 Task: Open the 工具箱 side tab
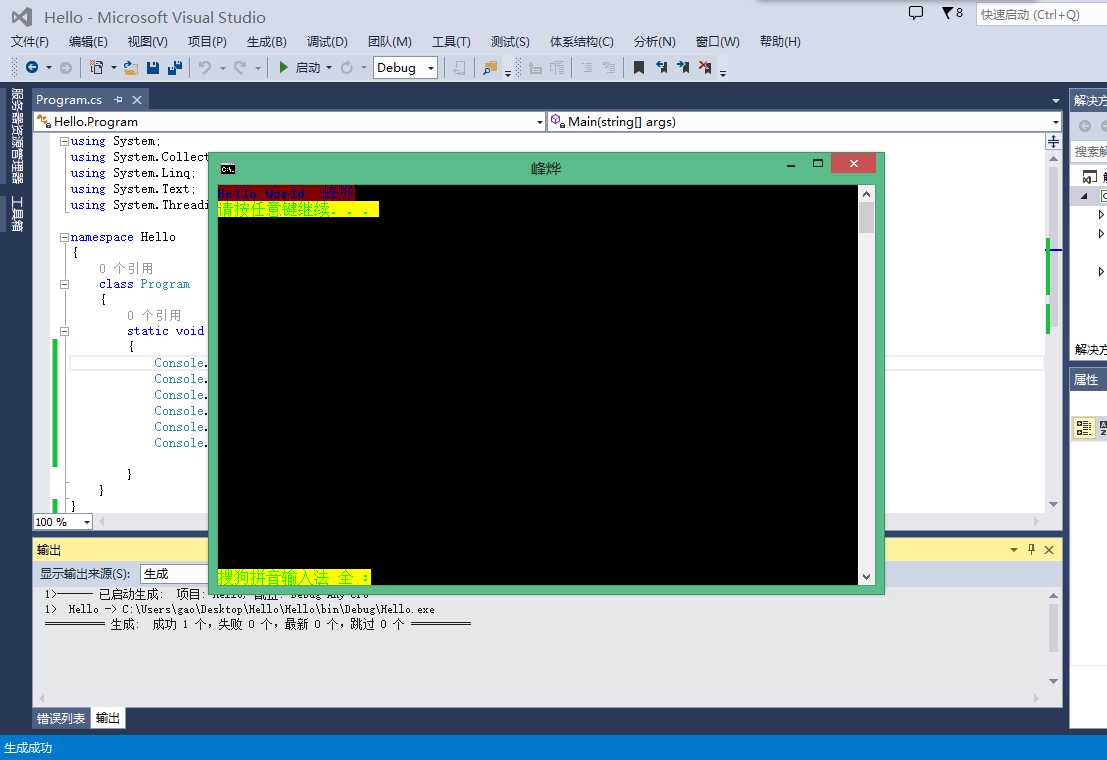pyautogui.click(x=17, y=214)
